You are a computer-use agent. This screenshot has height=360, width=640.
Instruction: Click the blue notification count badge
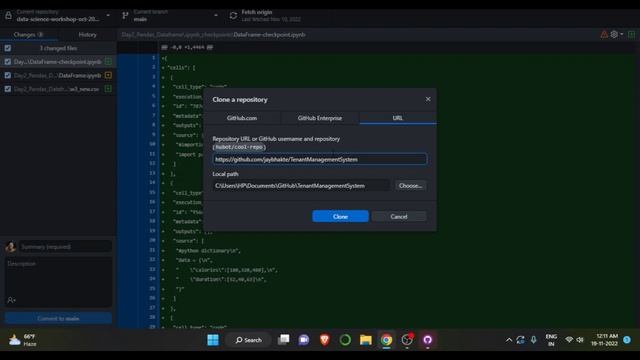(627, 340)
